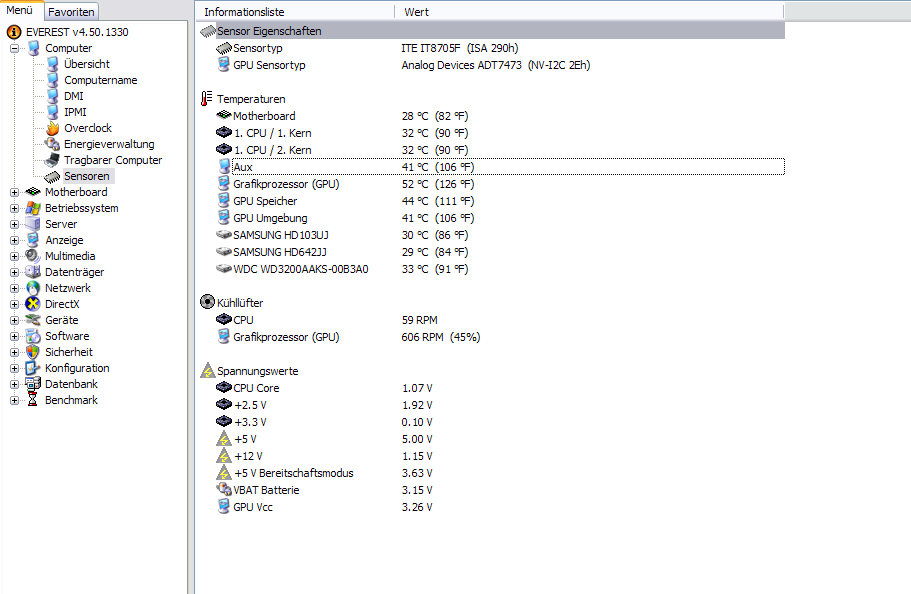Open the Tragbarer Computer page
Viewport: 911px width, 594px height.
point(112,159)
